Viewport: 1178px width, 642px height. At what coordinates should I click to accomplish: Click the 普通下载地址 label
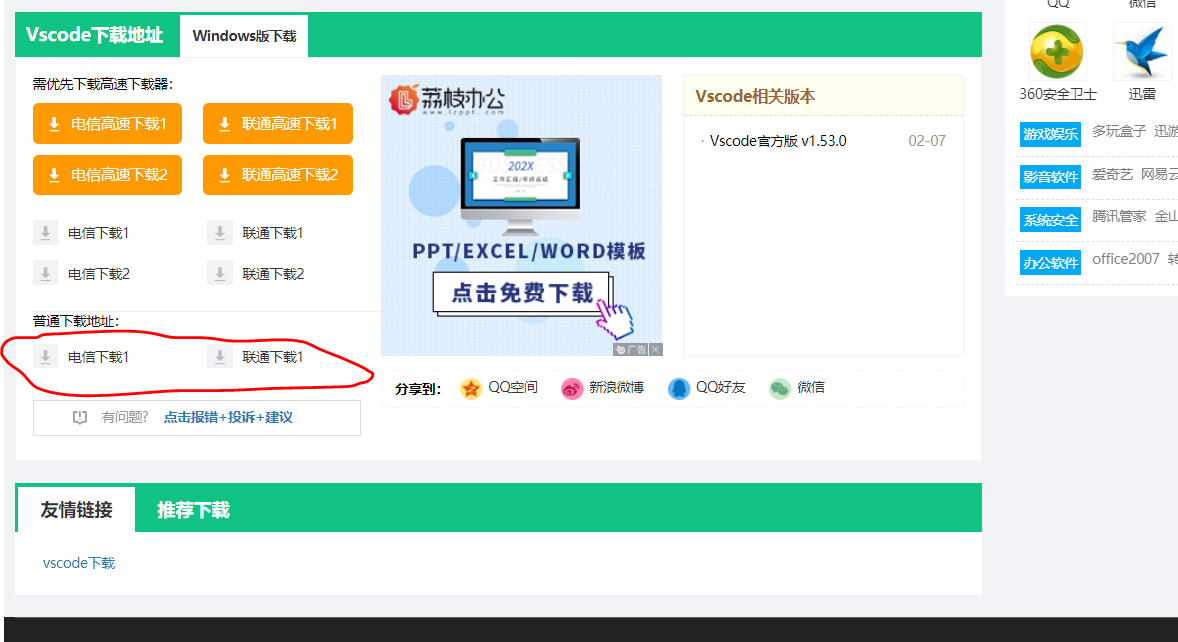click(x=76, y=321)
